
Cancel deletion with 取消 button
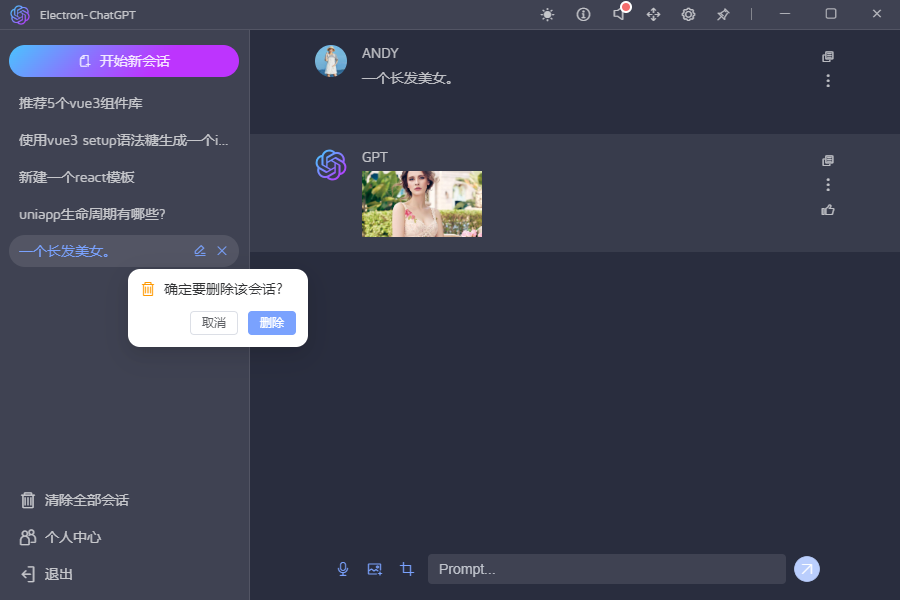214,323
